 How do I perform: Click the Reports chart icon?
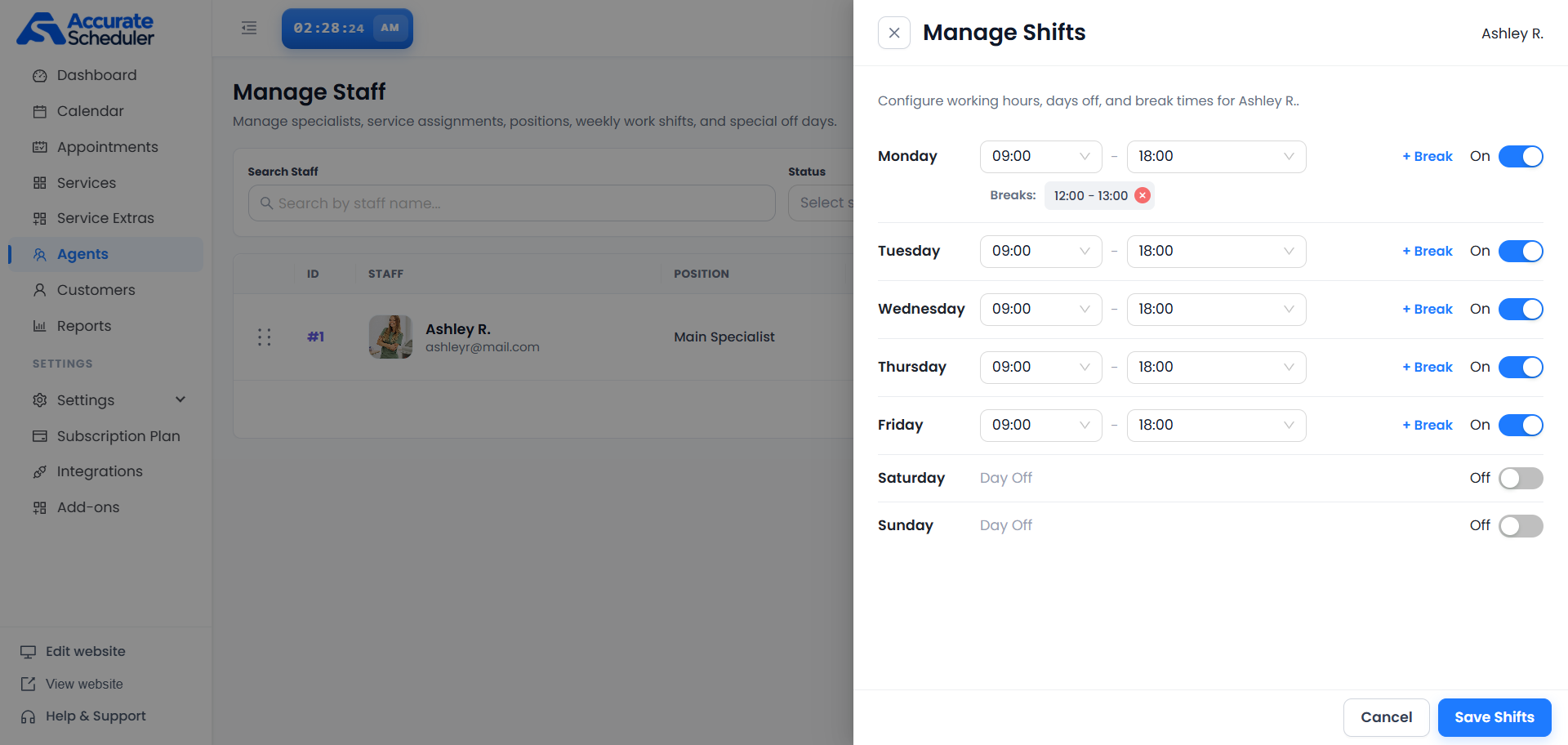(39, 326)
